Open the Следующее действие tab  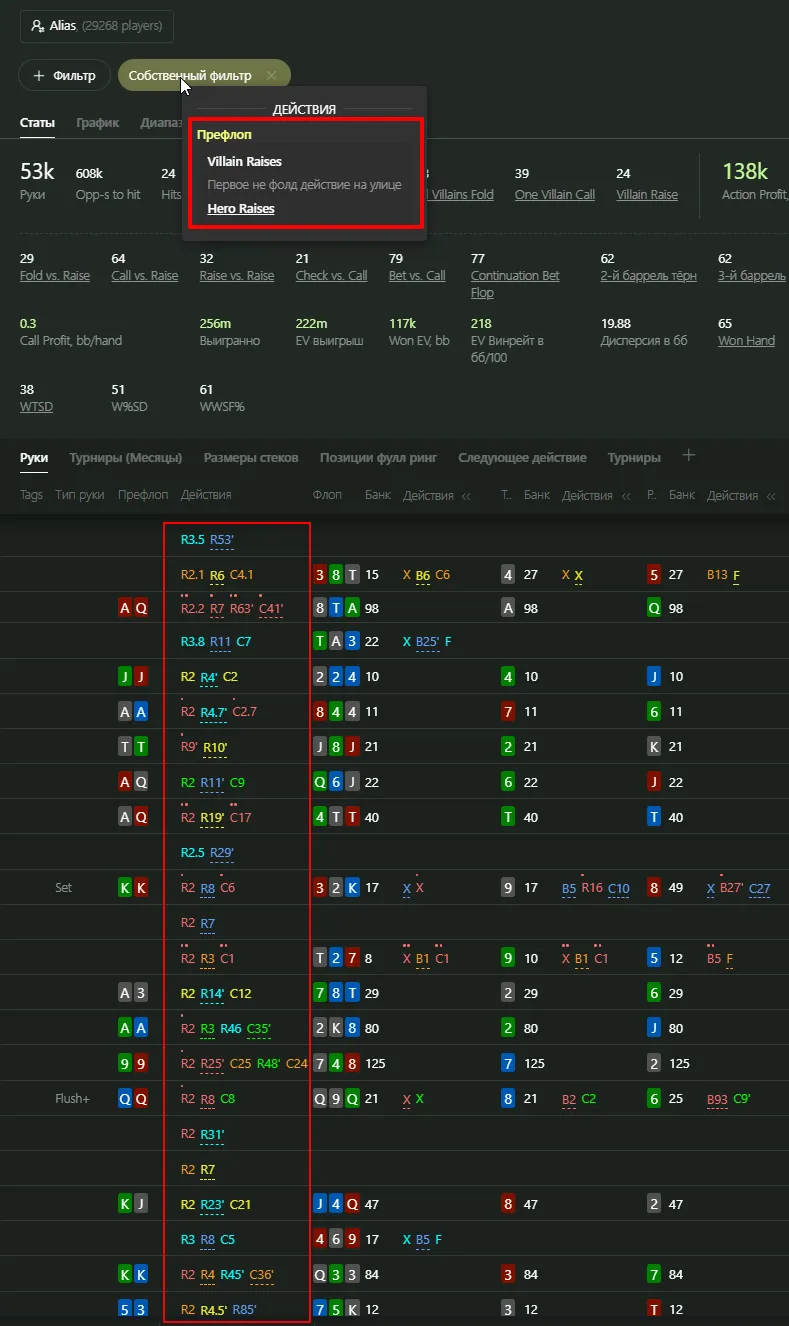point(522,458)
